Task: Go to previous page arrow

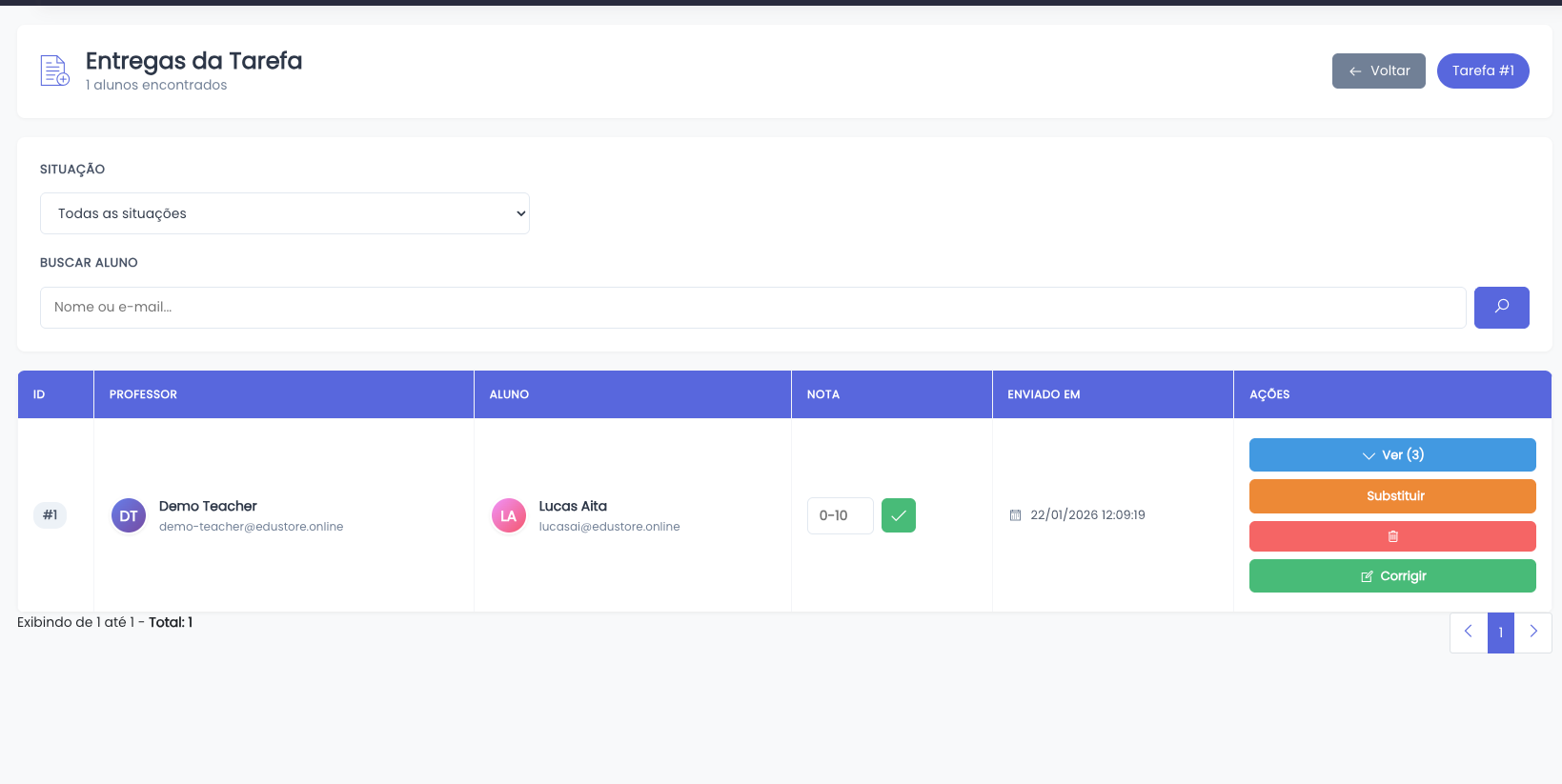Action: tap(1468, 632)
